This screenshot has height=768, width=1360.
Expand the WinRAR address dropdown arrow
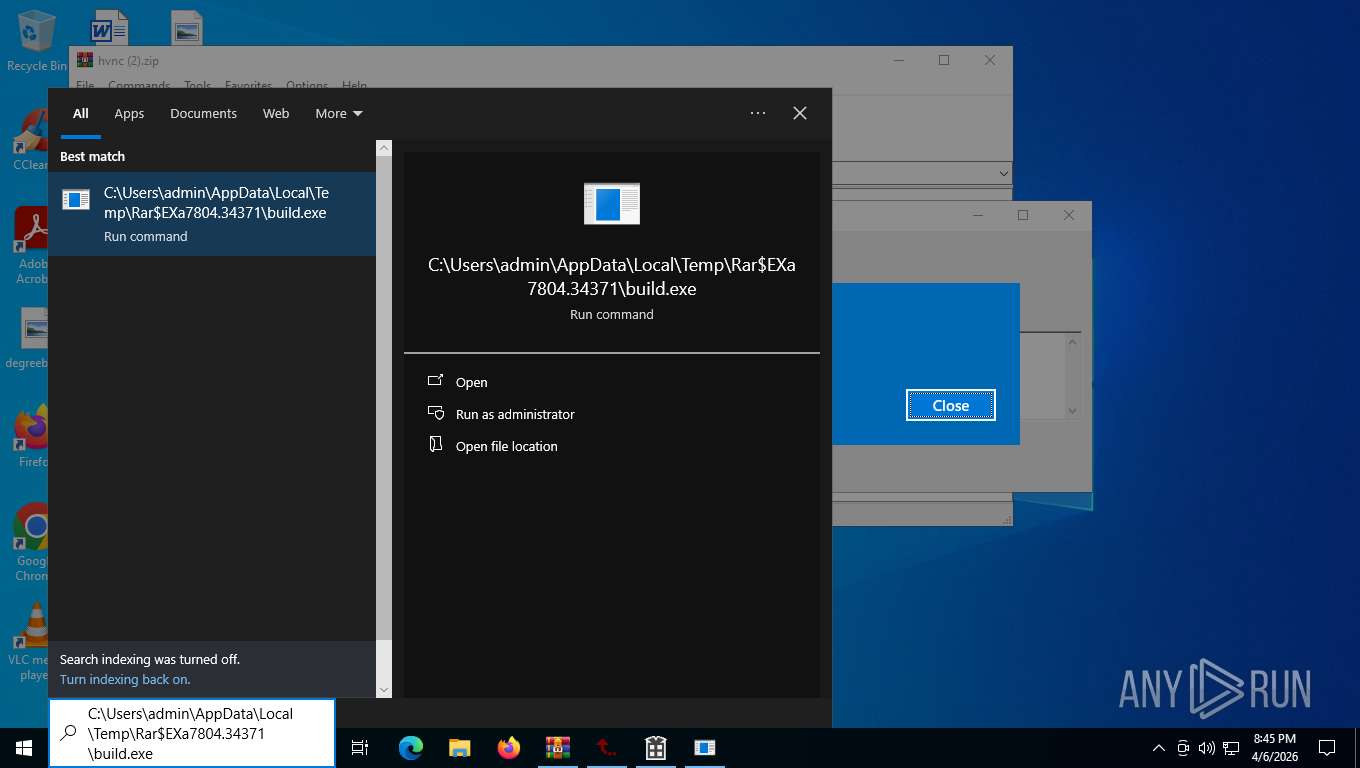1004,174
